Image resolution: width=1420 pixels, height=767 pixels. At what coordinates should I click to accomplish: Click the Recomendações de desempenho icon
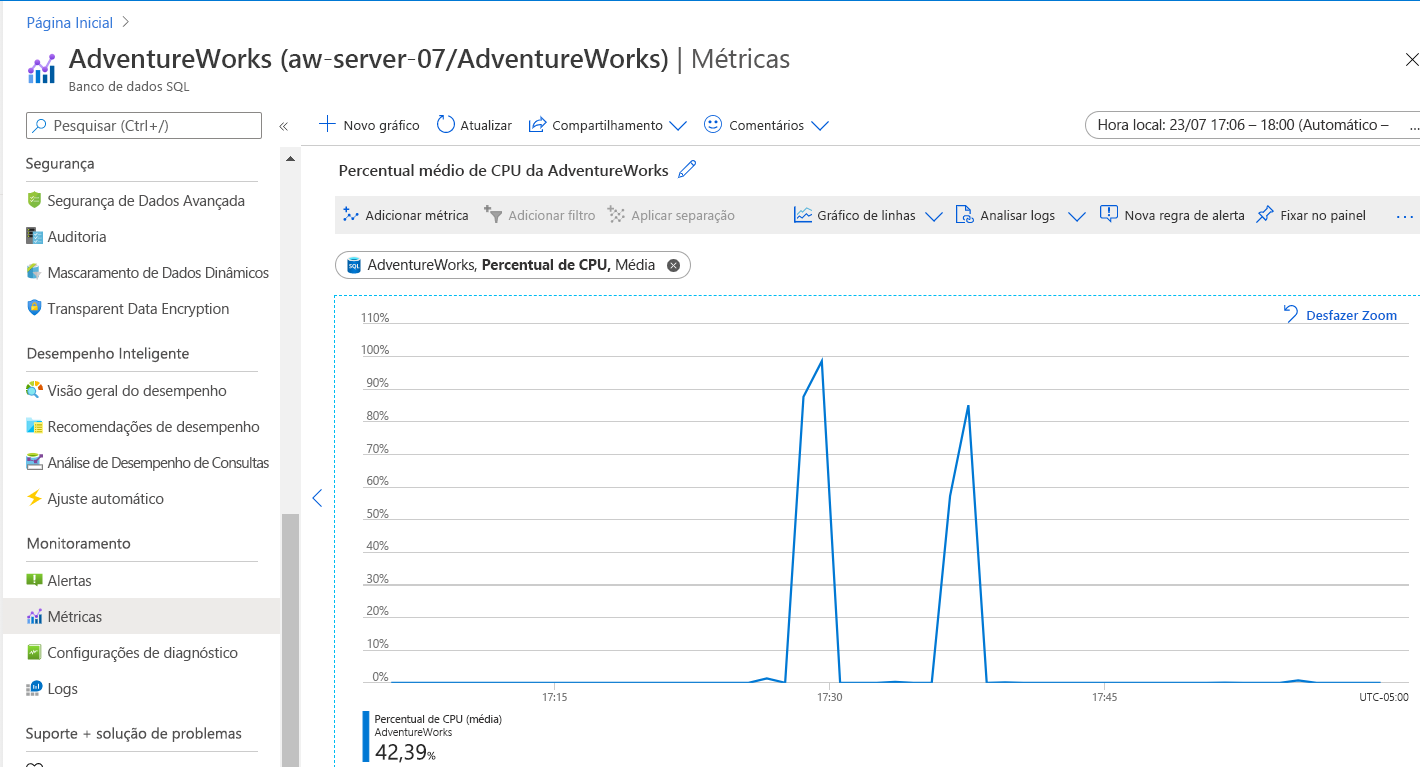click(x=34, y=426)
